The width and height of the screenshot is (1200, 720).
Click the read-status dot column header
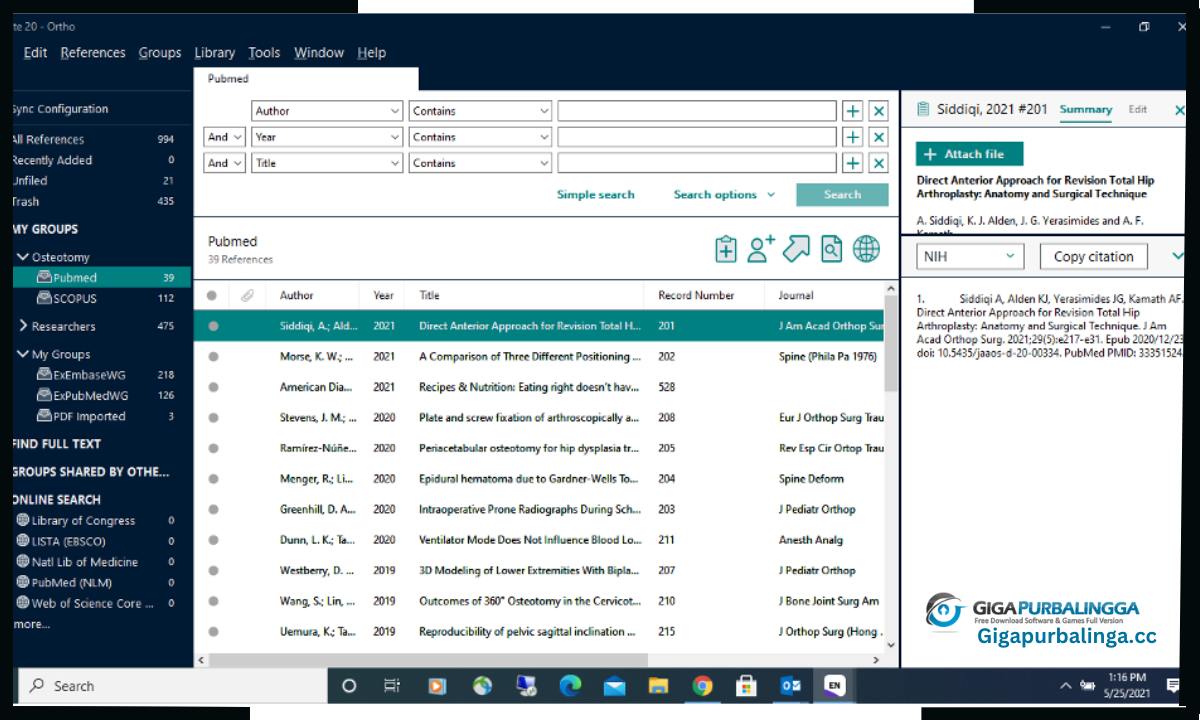(211, 295)
